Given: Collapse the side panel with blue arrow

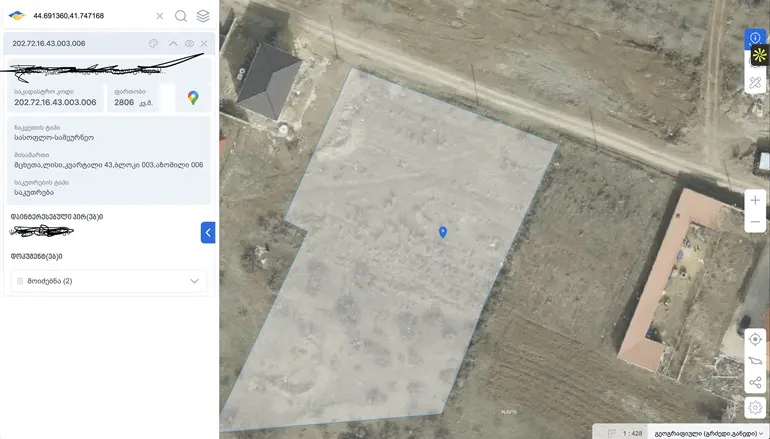Looking at the screenshot, I should tap(208, 233).
